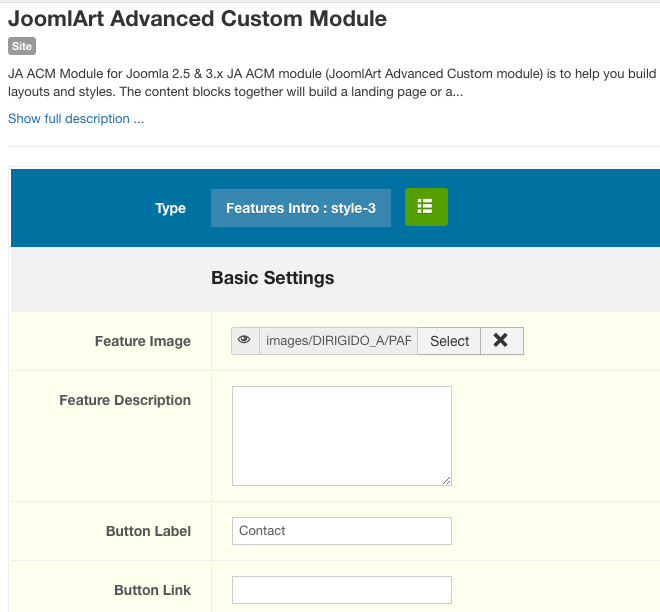
Task: Click the Basic Settings section header
Action: (x=272, y=278)
